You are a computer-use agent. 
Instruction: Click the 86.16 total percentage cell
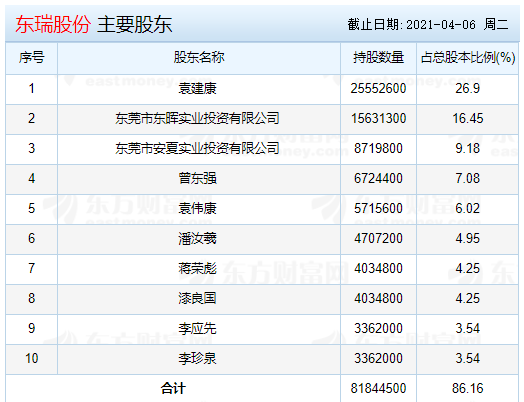click(x=468, y=388)
